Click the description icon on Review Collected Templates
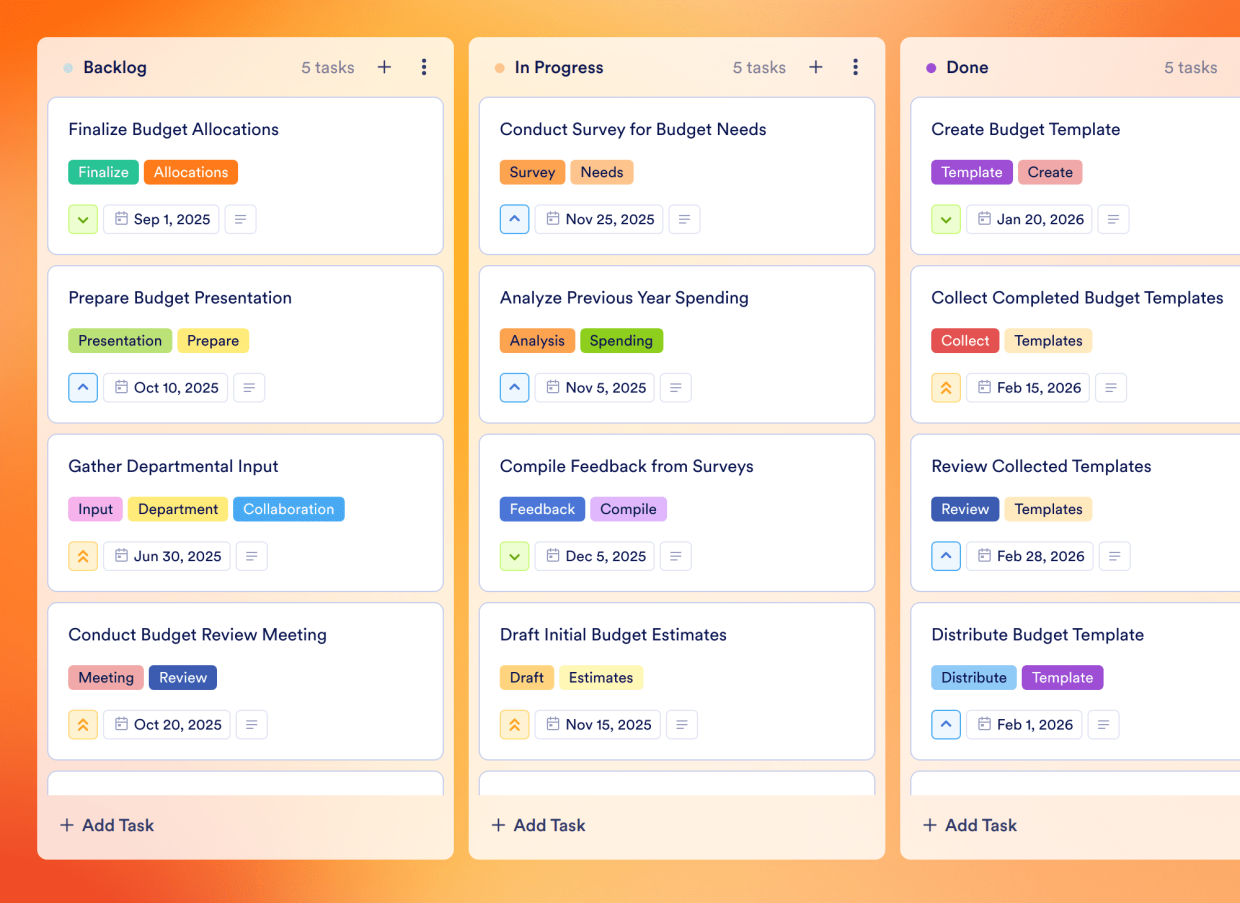 tap(1114, 556)
